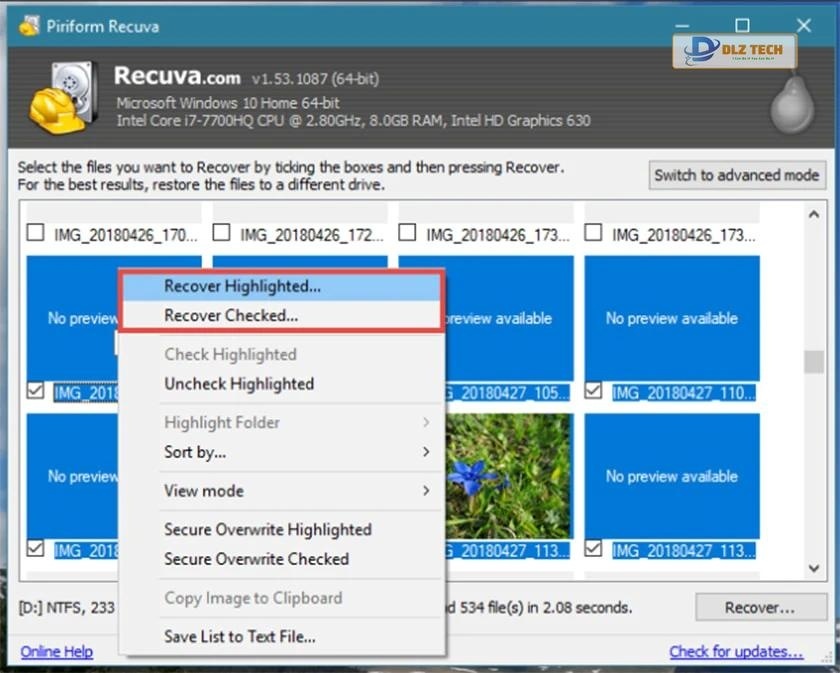840x673 pixels.
Task: Select Save List to Text File
Action: pyautogui.click(x=239, y=636)
